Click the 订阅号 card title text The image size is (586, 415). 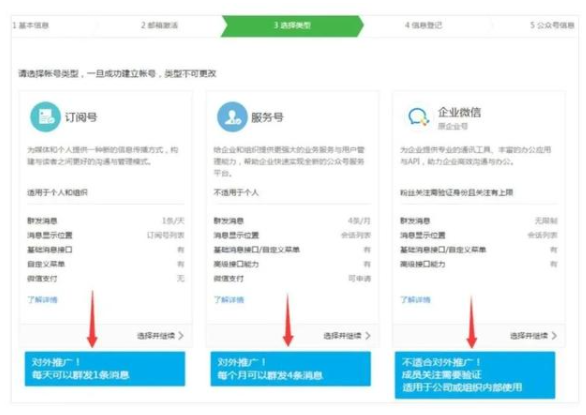point(81,117)
